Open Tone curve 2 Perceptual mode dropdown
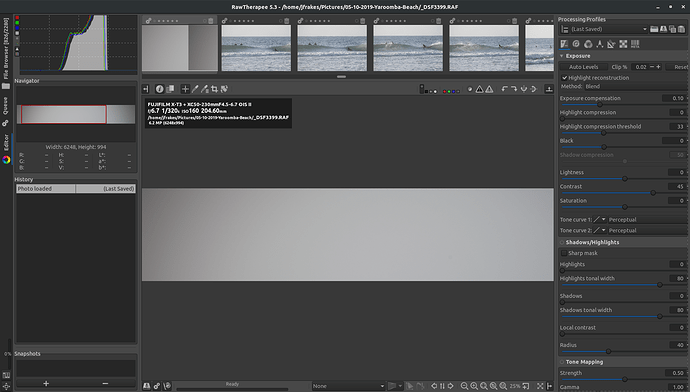 click(x=647, y=230)
